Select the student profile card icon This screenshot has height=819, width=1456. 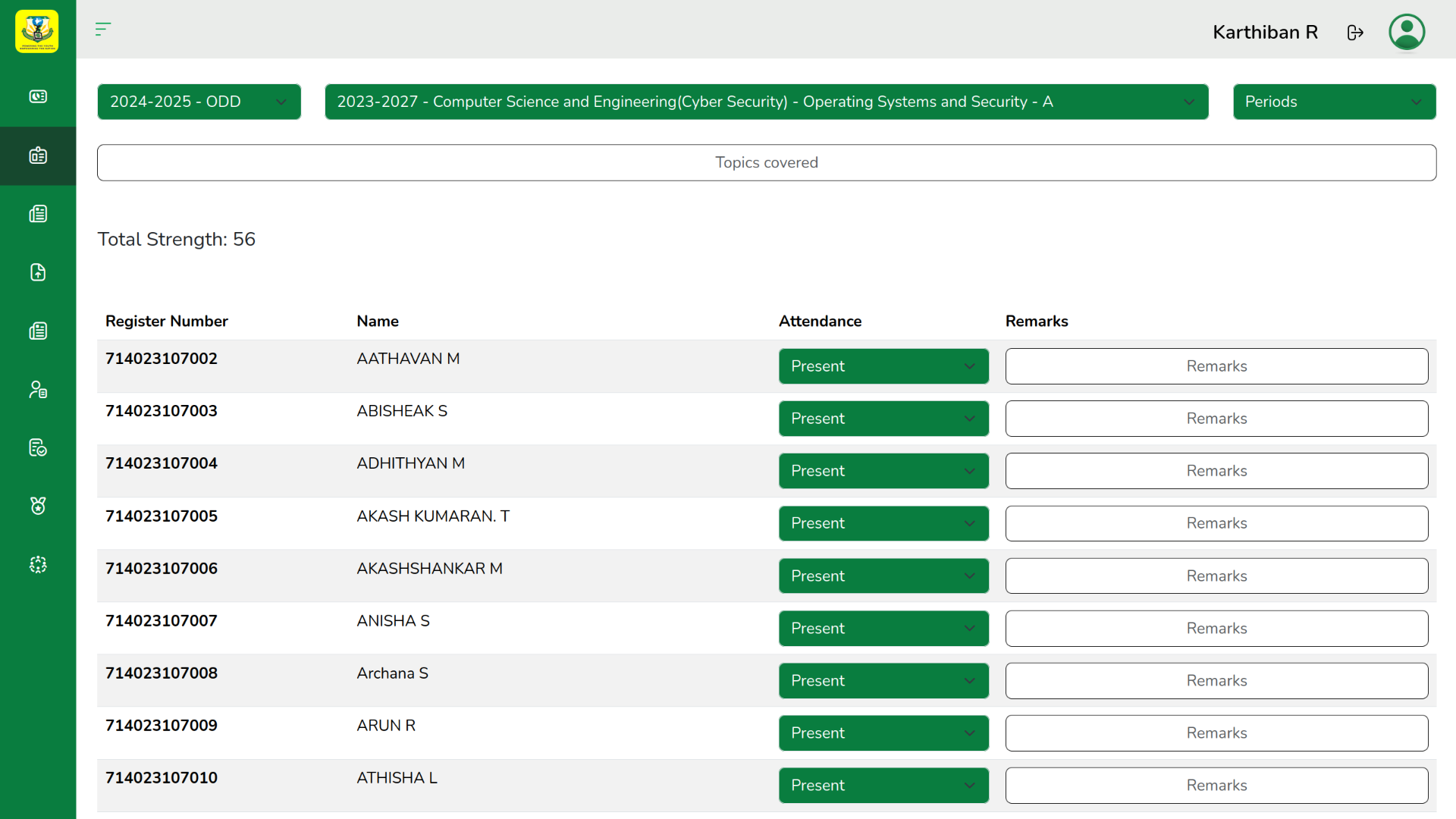pos(38,389)
